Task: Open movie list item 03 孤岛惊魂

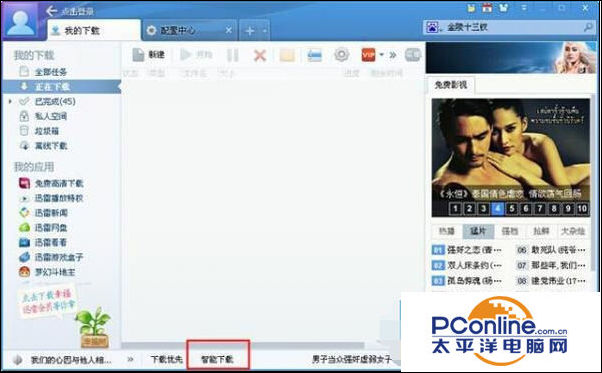Action: [467, 281]
